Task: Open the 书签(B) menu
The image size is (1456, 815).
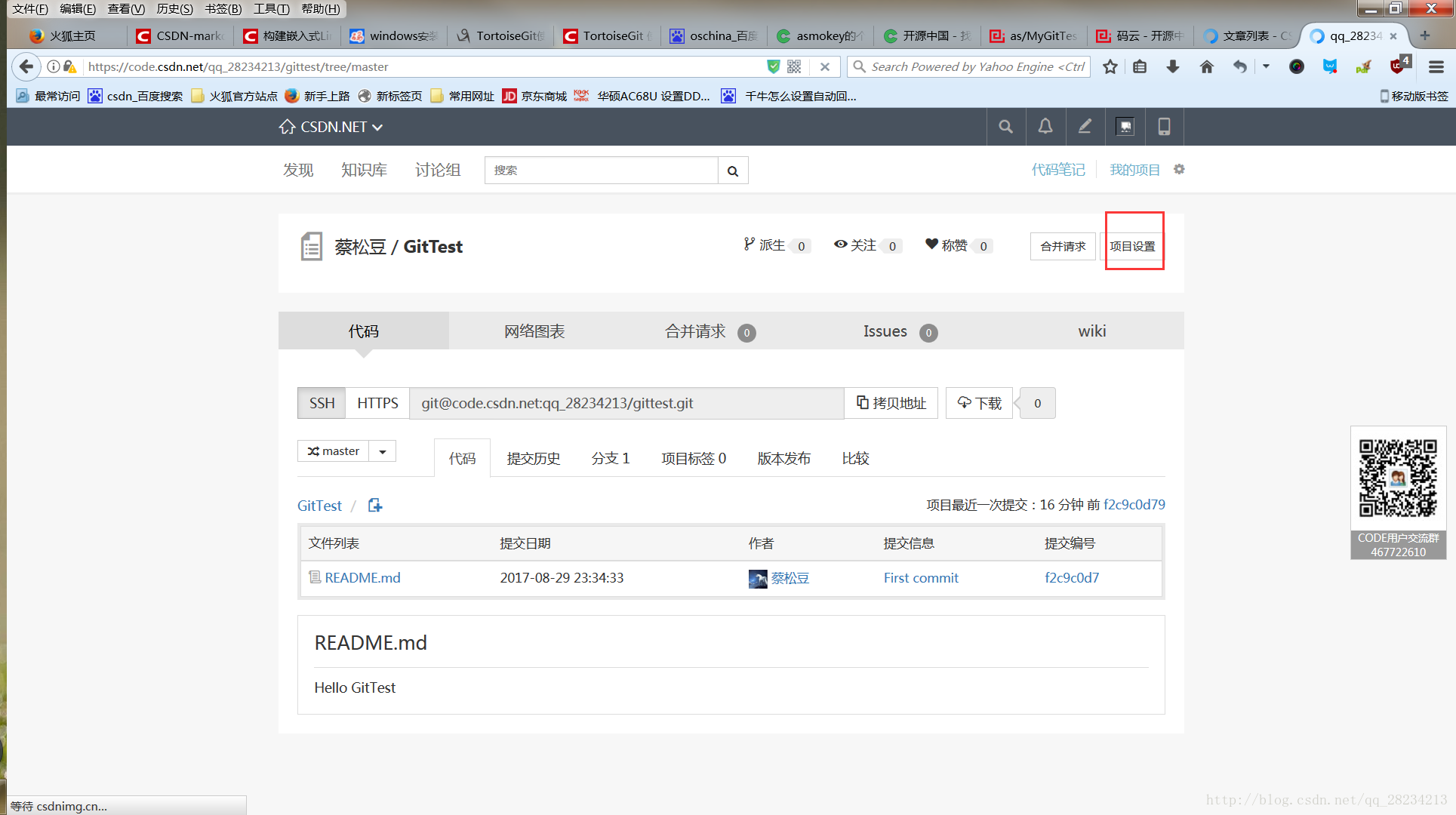Action: click(223, 8)
